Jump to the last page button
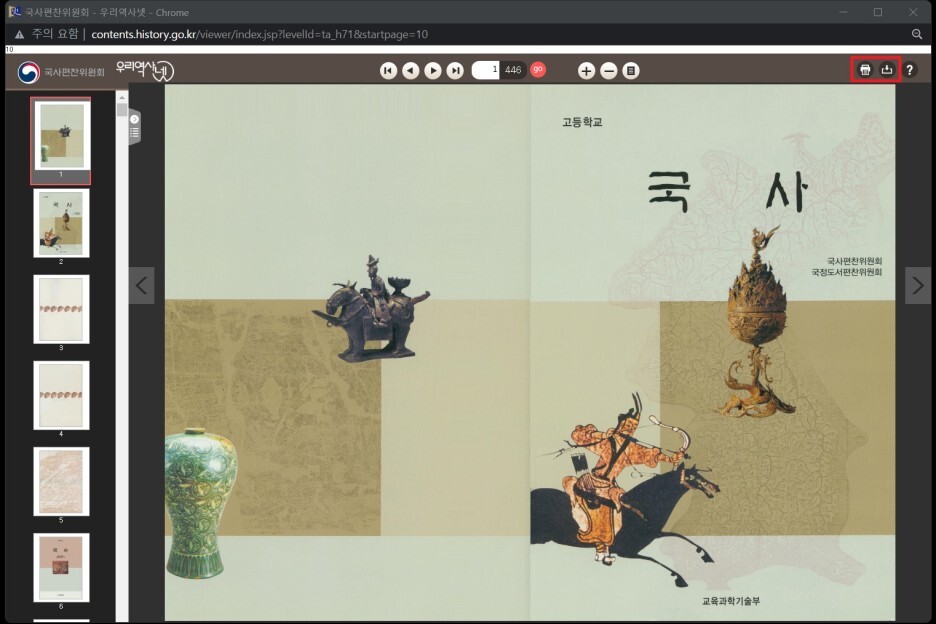 pyautogui.click(x=455, y=70)
